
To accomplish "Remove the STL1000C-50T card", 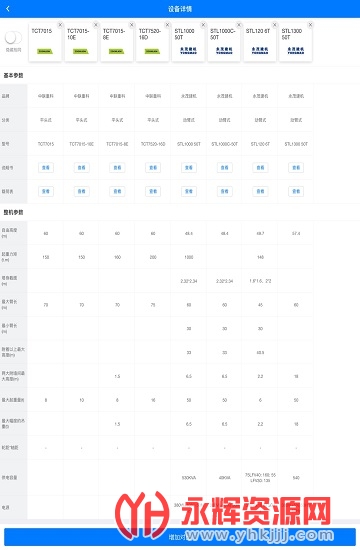I will (239, 25).
